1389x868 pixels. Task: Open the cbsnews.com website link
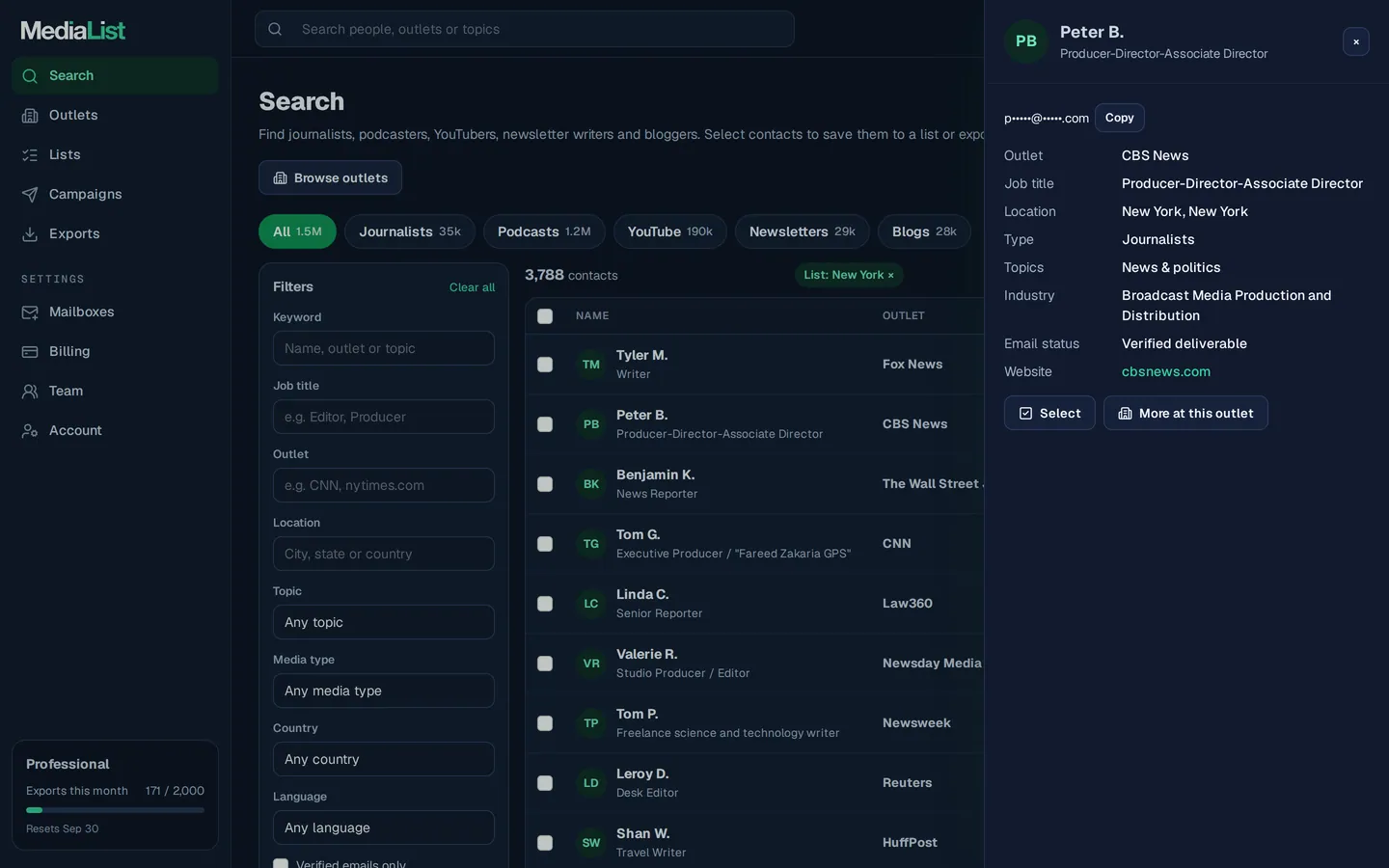[1166, 371]
